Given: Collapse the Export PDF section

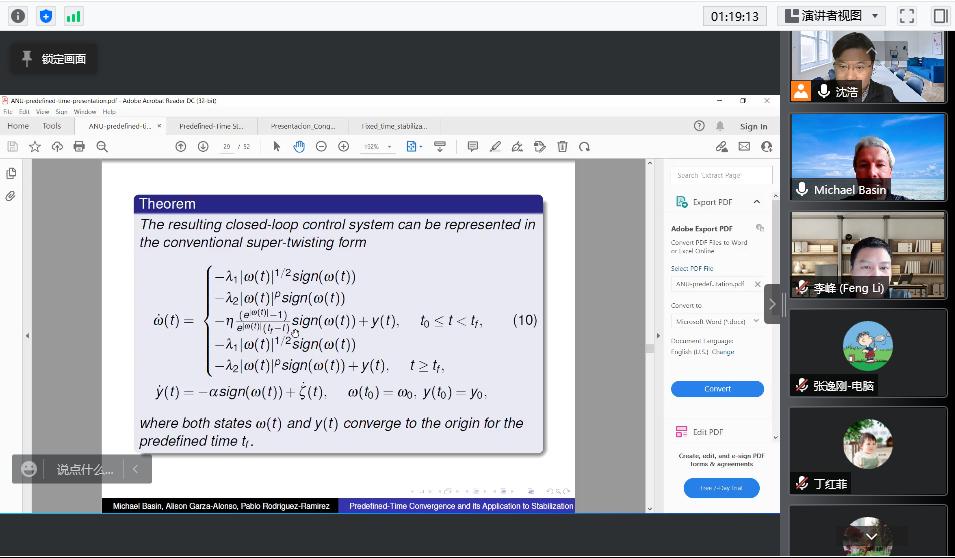Looking at the screenshot, I should coord(757,202).
